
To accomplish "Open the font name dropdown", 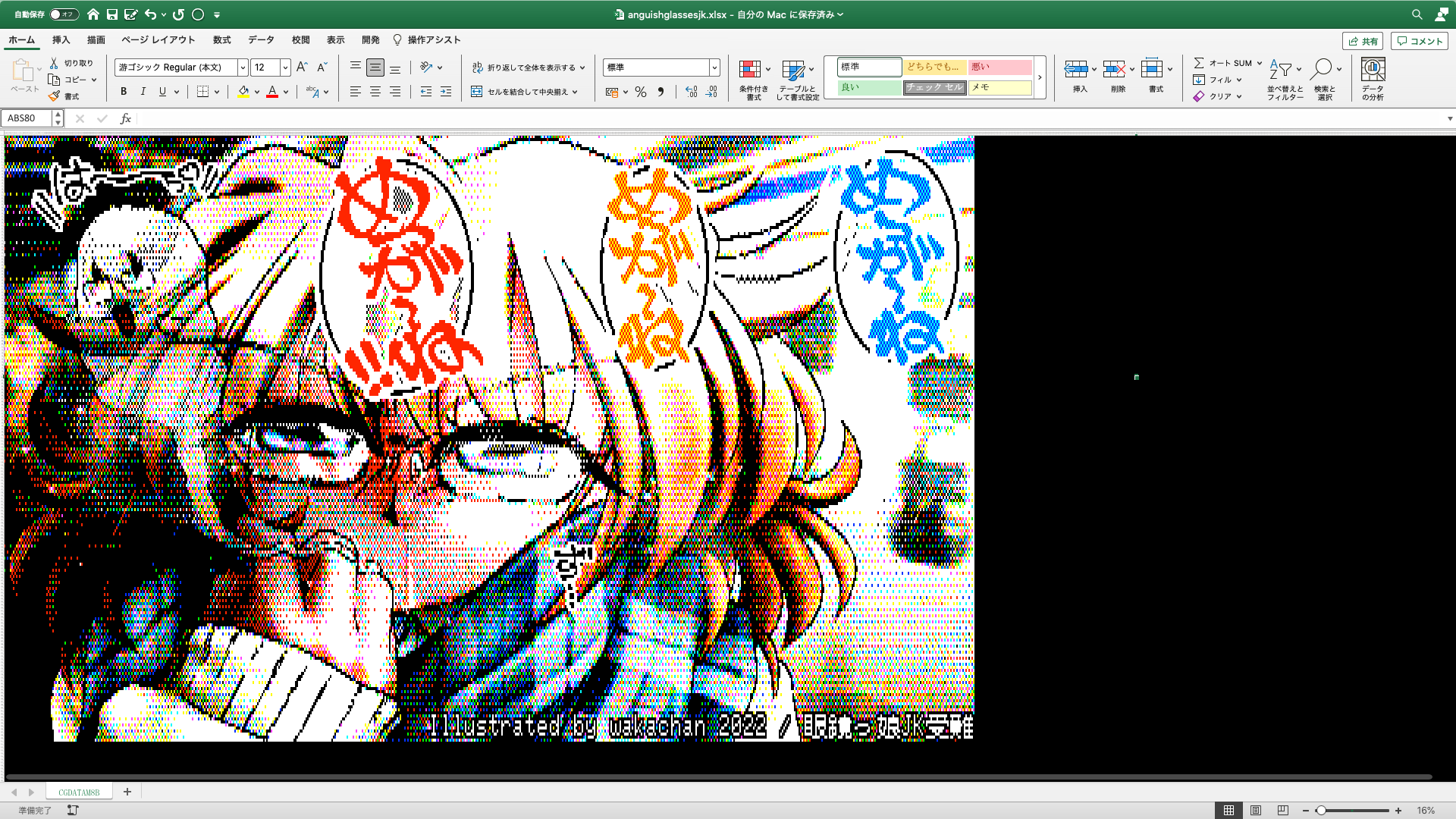I will click(243, 67).
